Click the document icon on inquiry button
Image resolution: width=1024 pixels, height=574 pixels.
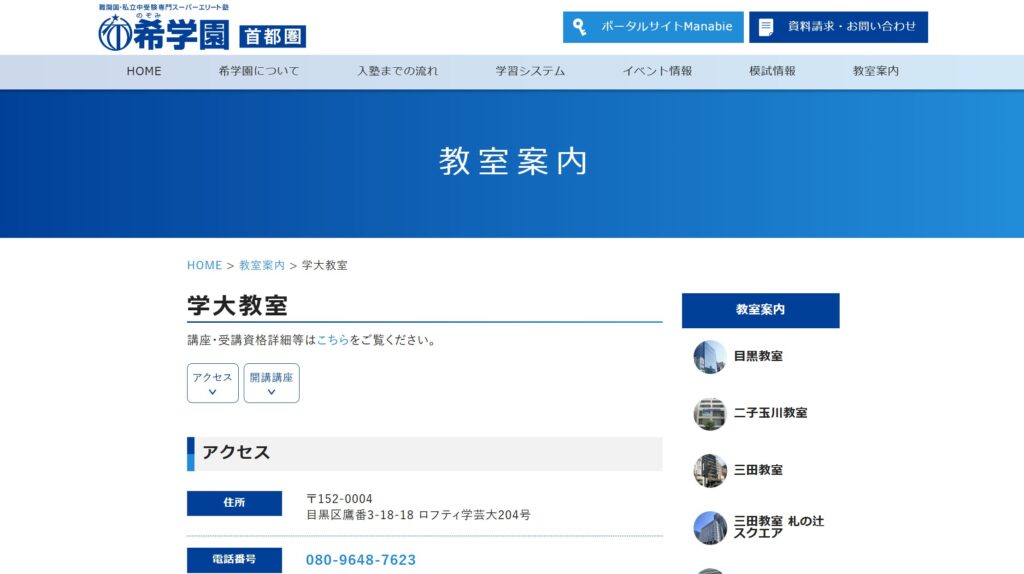(766, 27)
